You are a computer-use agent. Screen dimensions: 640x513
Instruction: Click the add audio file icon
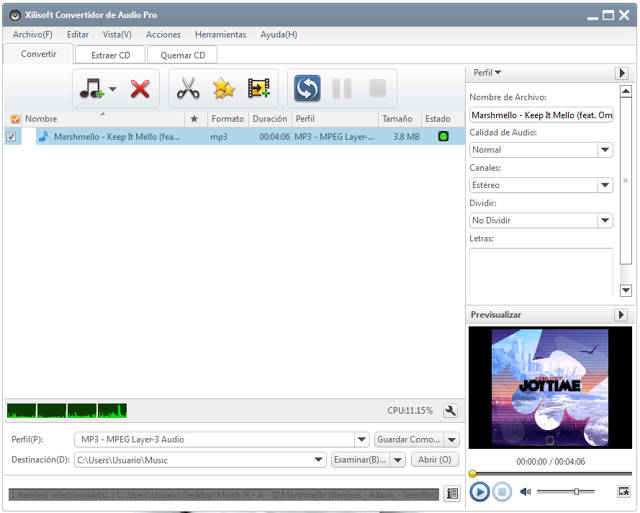(91, 89)
